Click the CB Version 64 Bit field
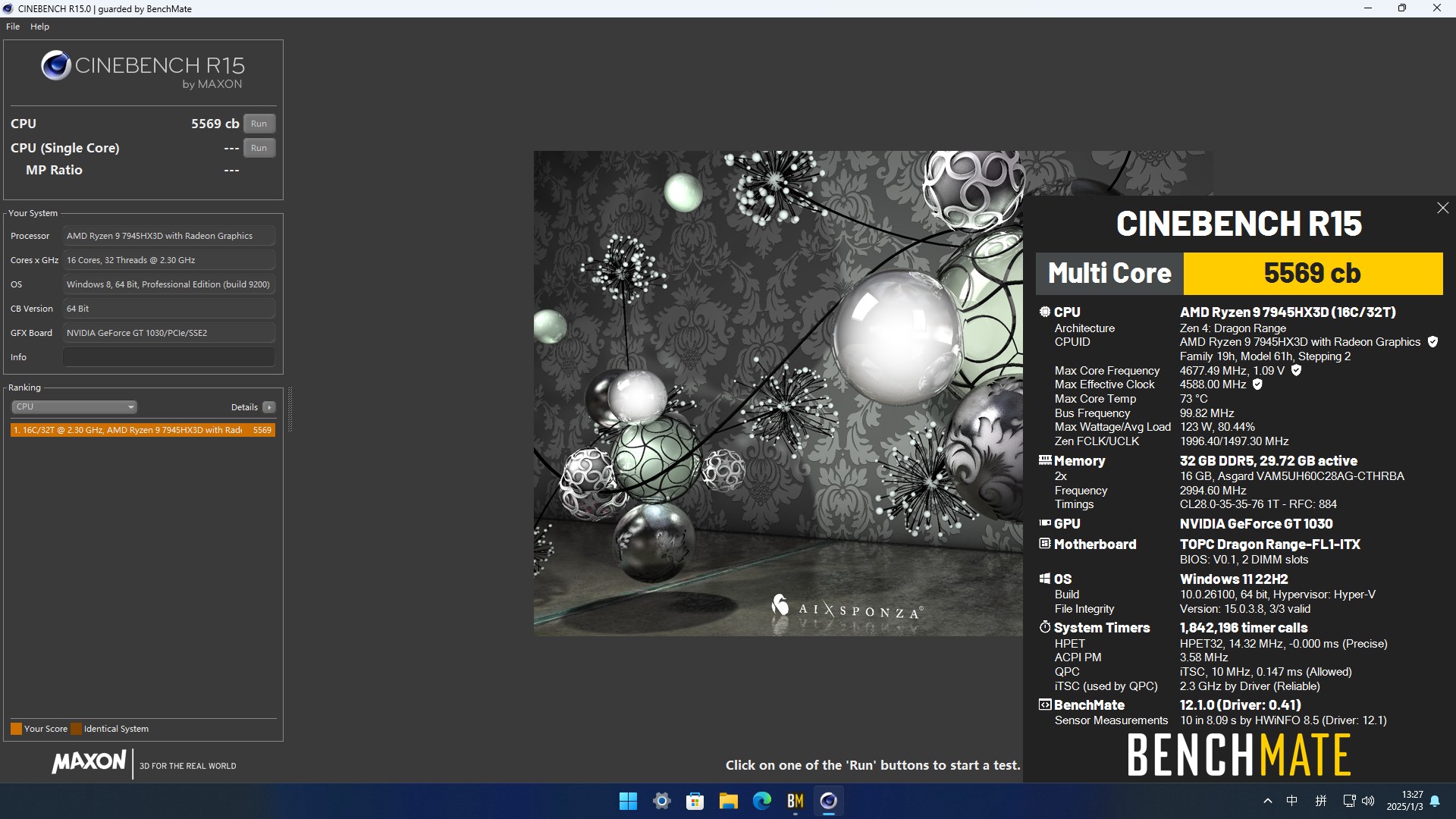 point(168,309)
